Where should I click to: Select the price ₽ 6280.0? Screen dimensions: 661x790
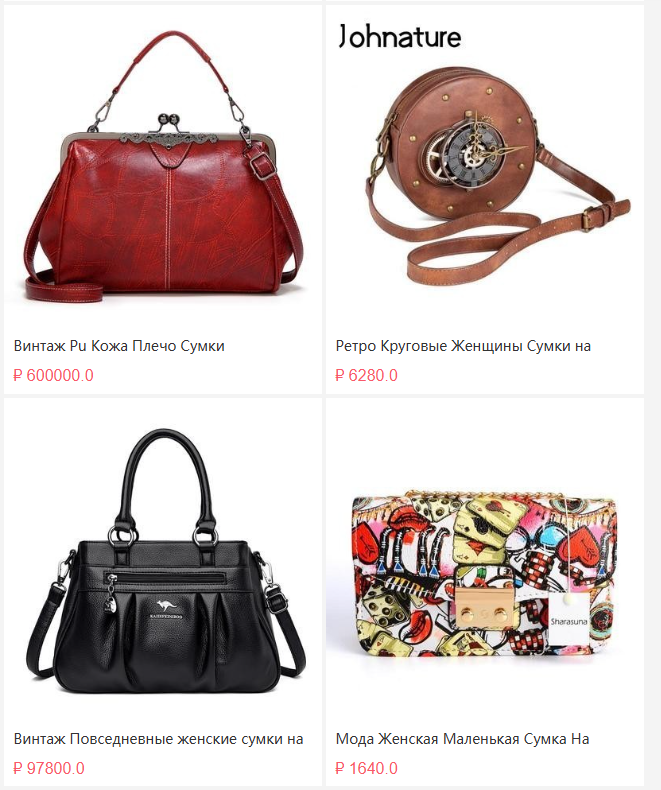click(x=366, y=375)
